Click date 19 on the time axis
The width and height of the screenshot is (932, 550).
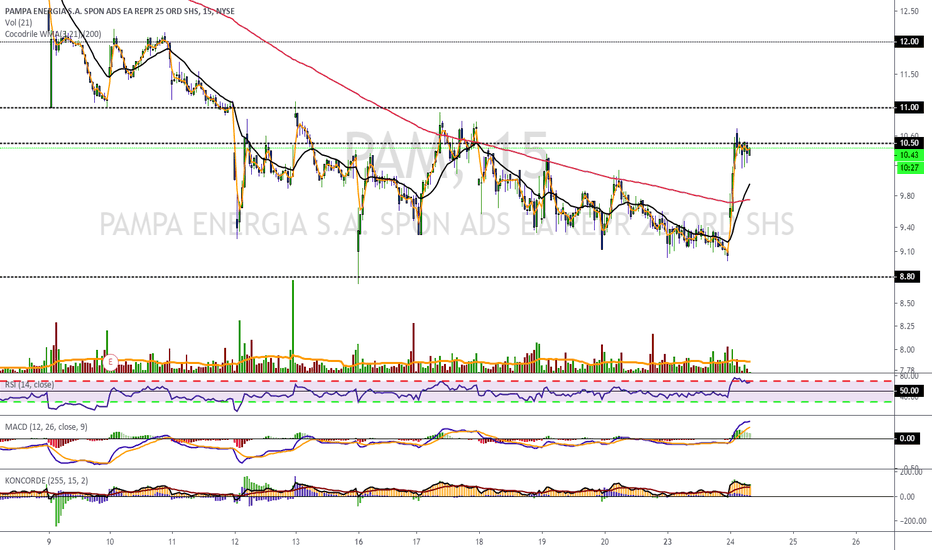(x=542, y=542)
